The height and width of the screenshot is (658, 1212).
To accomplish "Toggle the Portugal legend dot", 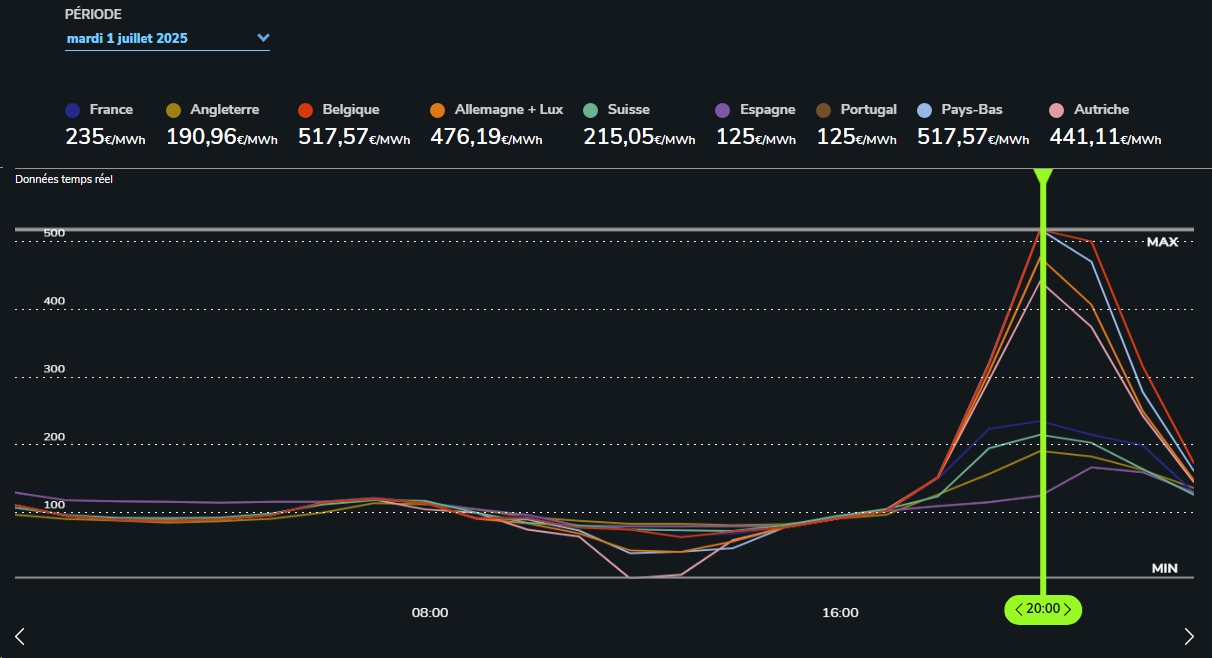I will point(824,110).
